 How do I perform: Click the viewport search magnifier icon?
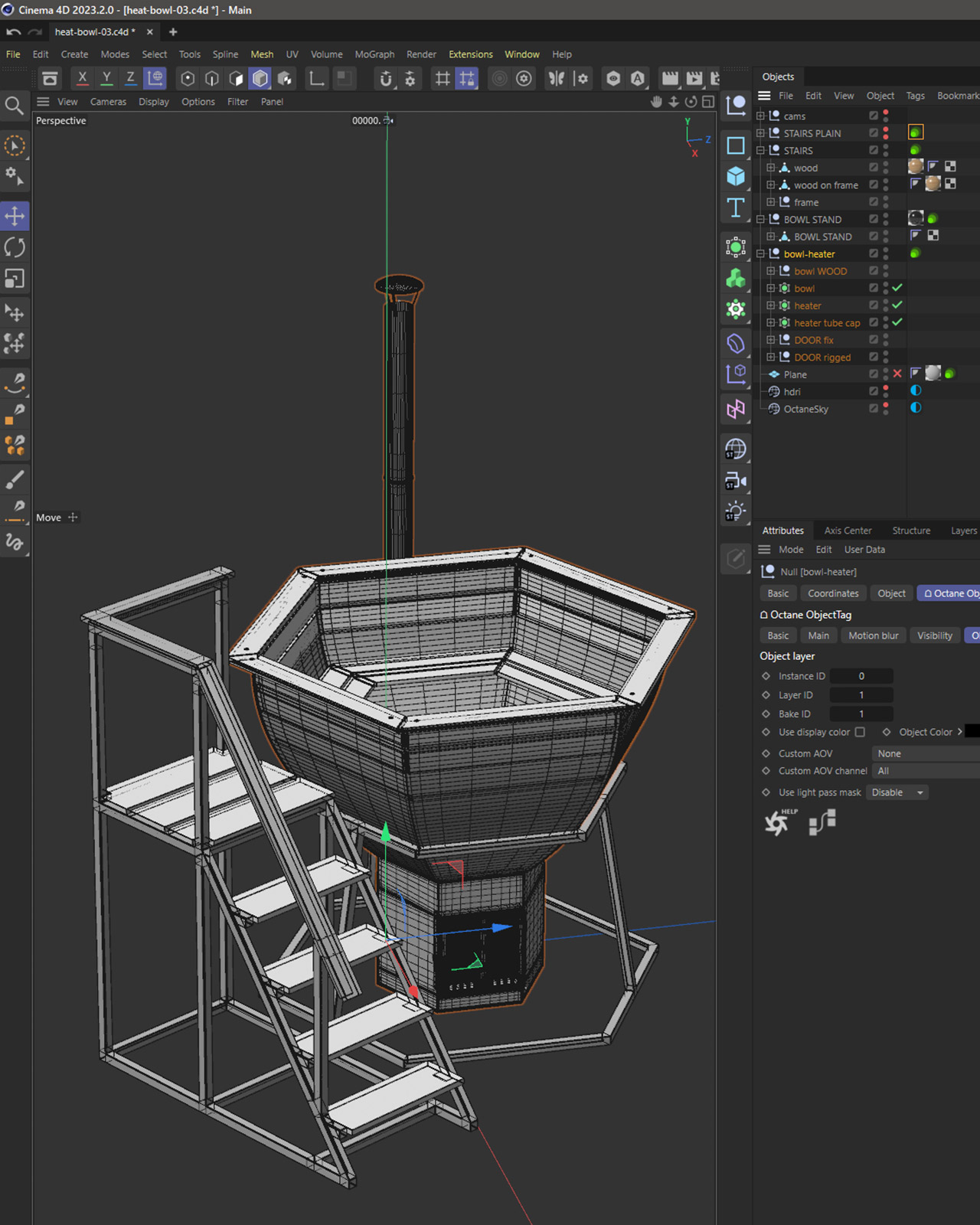coord(14,105)
